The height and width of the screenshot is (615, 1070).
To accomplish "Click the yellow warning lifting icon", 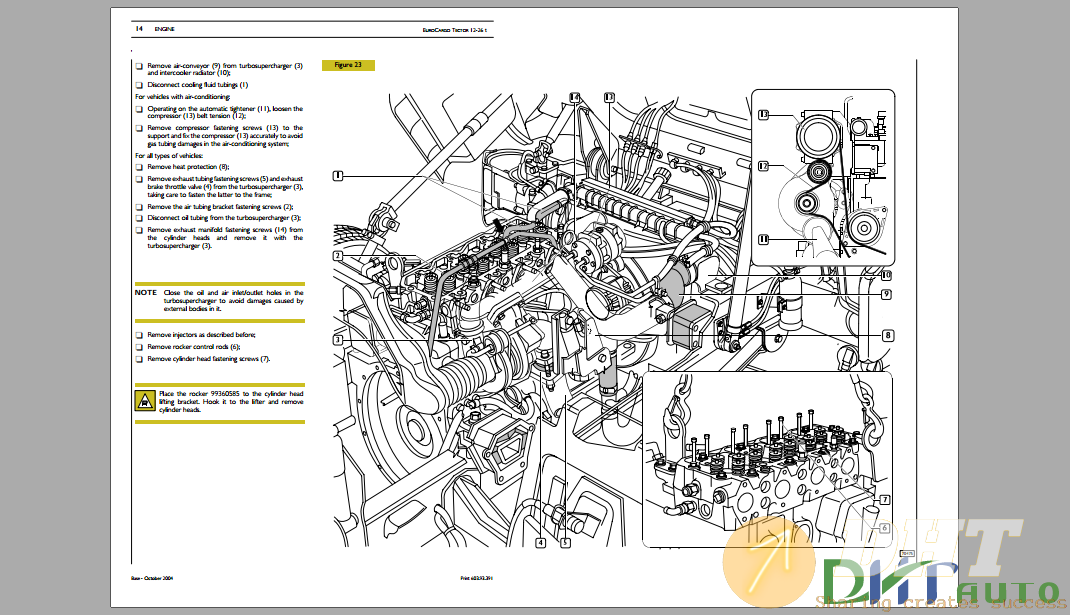I will coord(145,401).
